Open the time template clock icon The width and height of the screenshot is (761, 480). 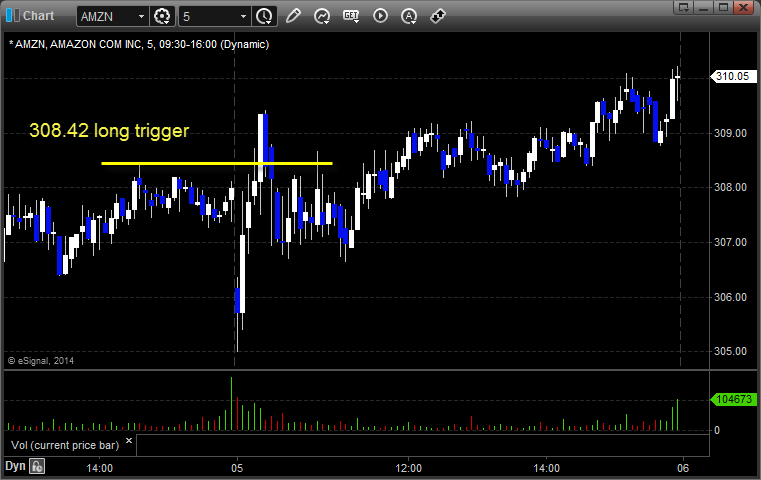click(265, 16)
